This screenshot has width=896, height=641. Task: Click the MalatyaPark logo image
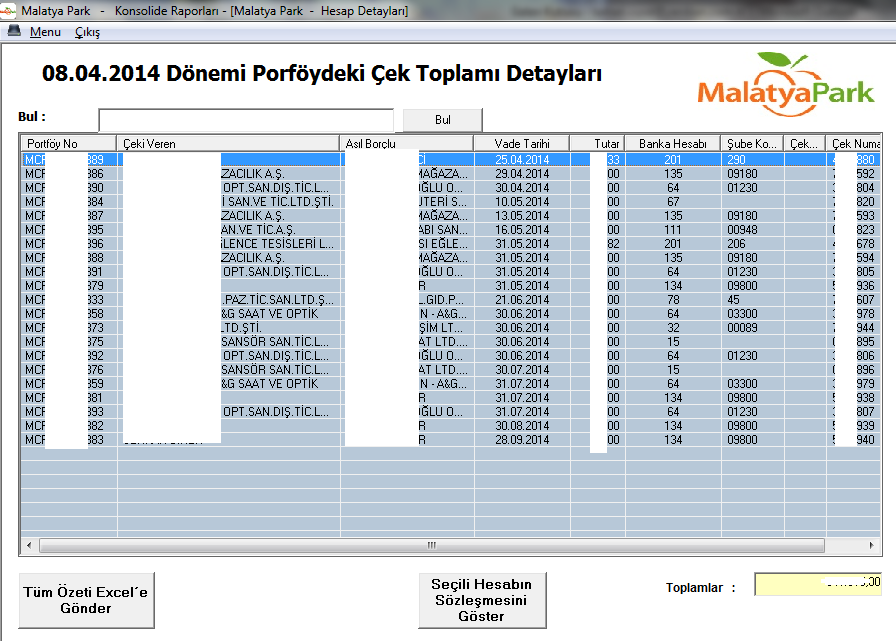click(x=786, y=84)
